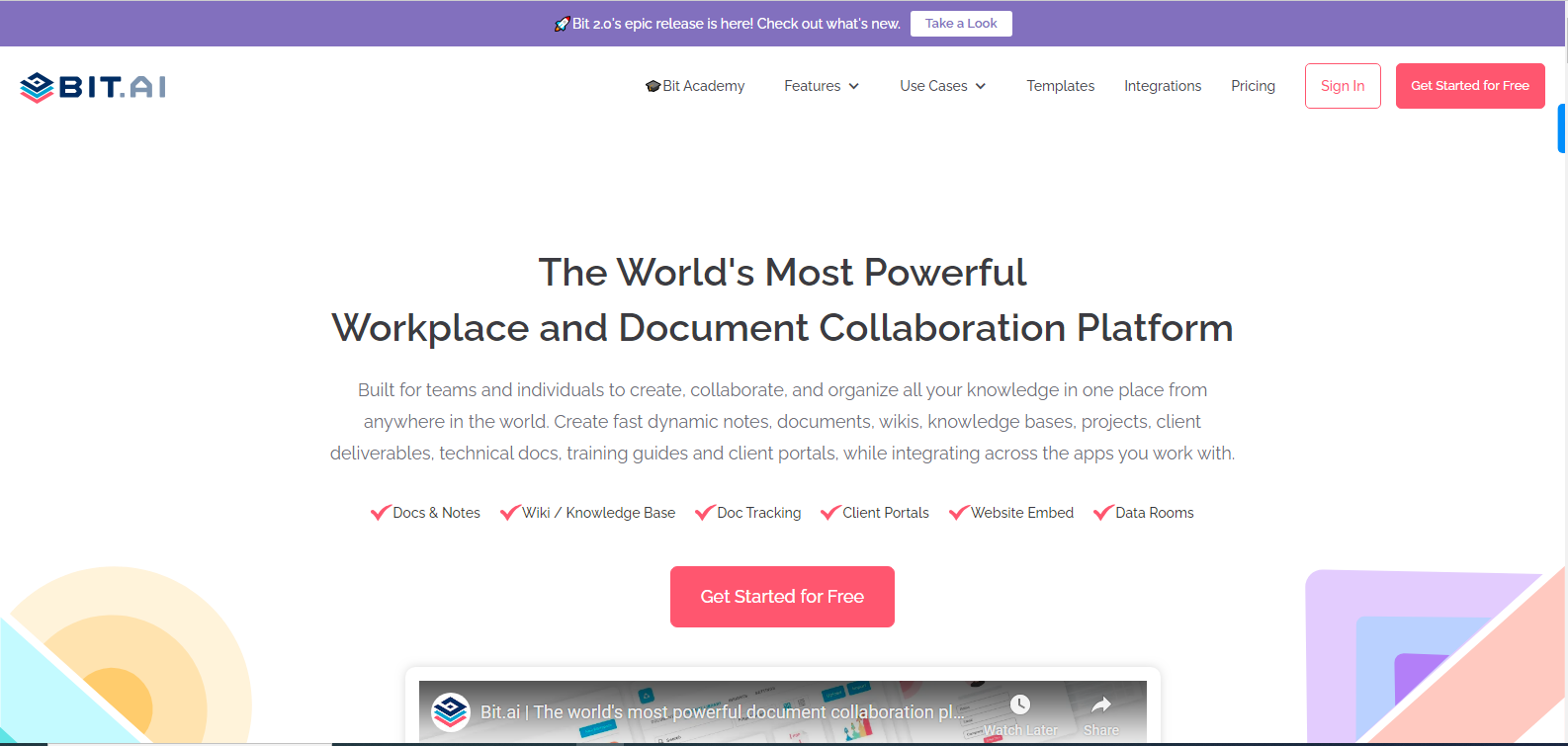
Task: Click the rocket icon in the announcement banner
Action: 562,24
